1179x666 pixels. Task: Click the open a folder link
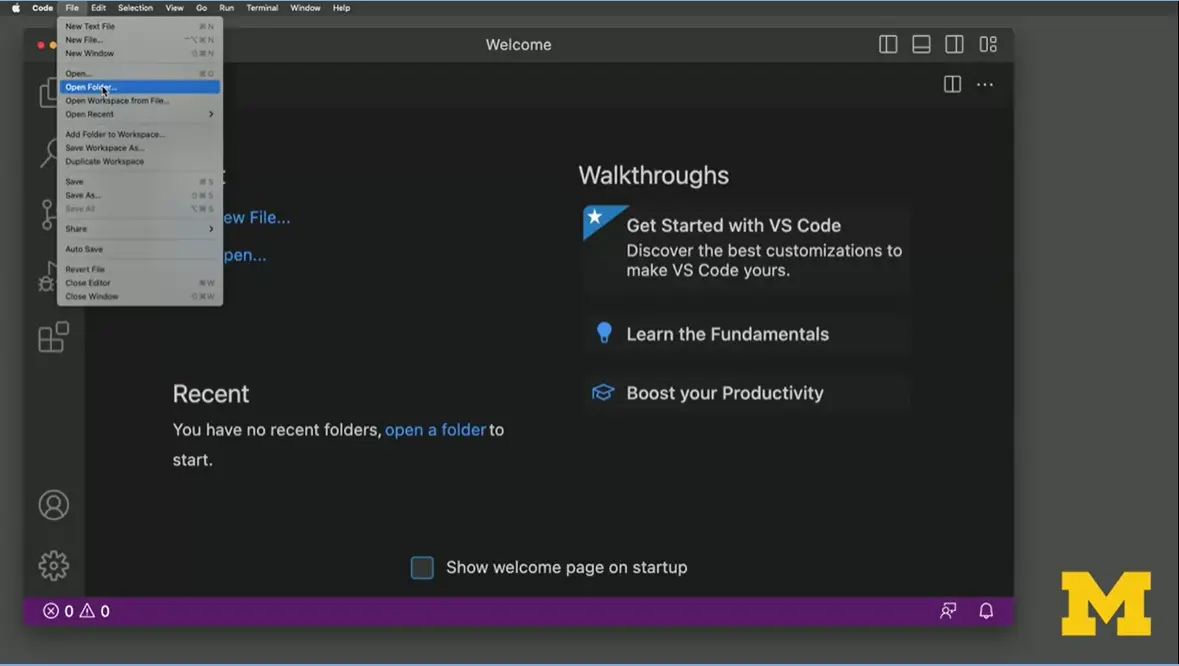[x=435, y=429]
